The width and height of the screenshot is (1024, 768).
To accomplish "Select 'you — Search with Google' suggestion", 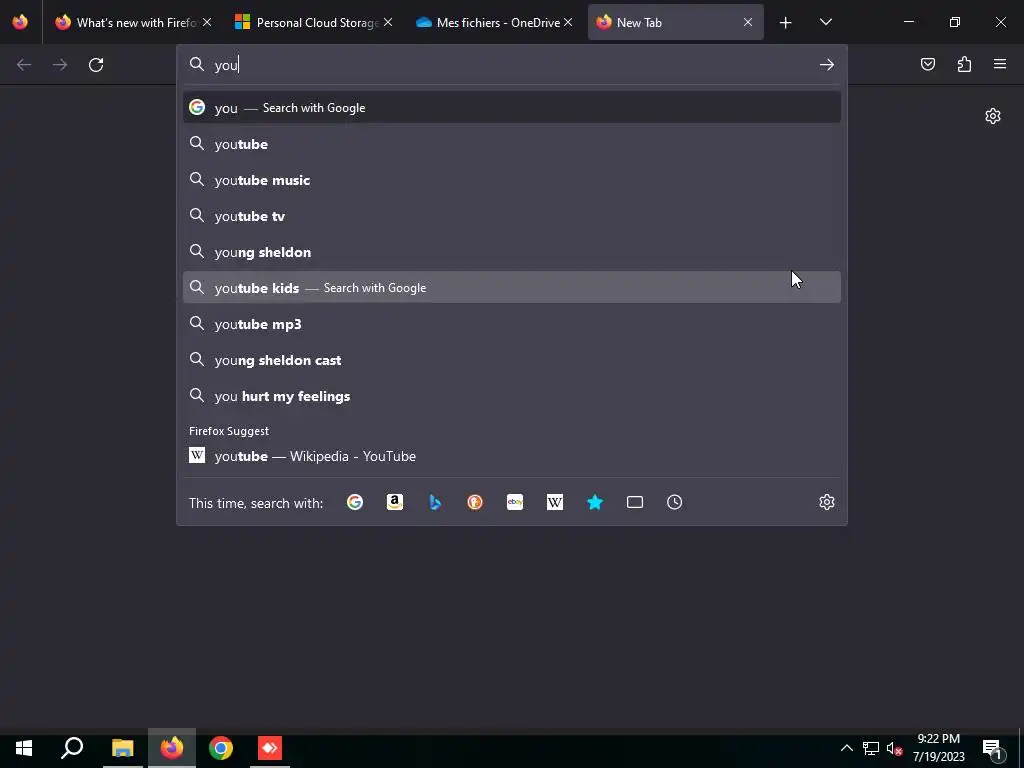I will (512, 108).
